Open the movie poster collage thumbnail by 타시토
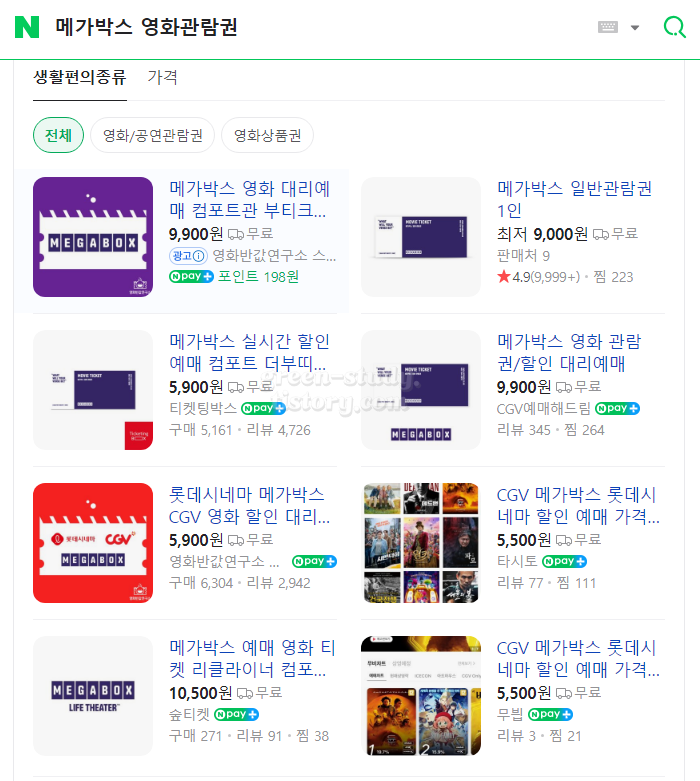Viewport: 700px width, 781px height. (420, 543)
